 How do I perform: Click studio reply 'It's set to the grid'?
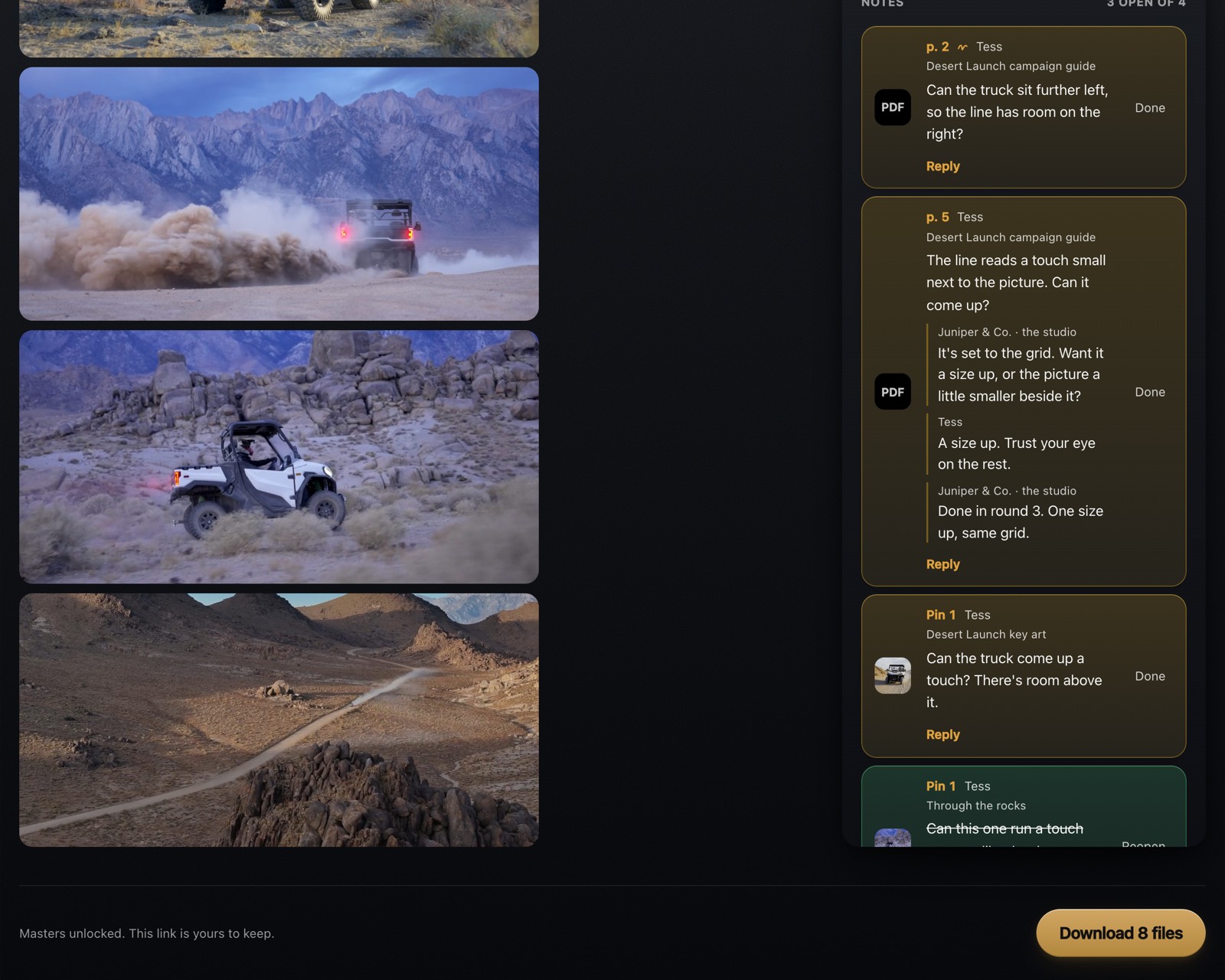click(1021, 374)
